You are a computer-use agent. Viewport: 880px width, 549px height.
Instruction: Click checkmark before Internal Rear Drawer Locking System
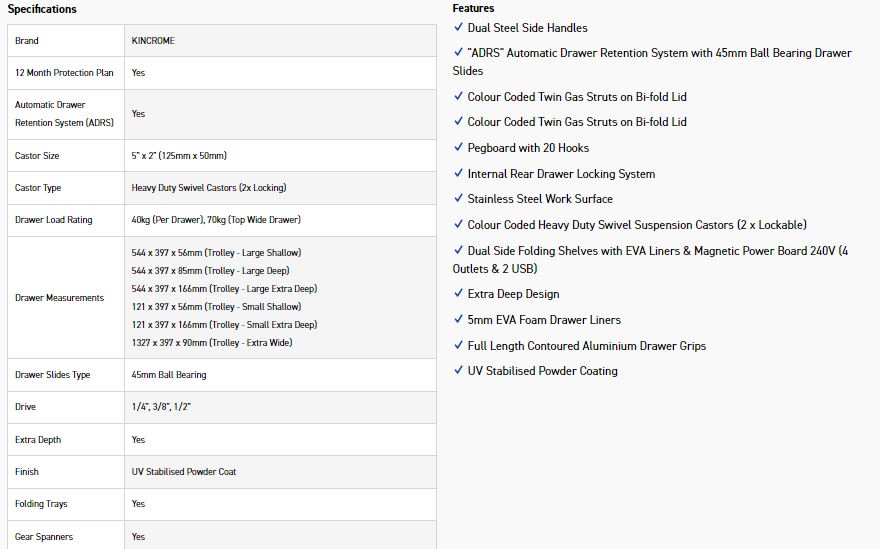[x=458, y=173]
